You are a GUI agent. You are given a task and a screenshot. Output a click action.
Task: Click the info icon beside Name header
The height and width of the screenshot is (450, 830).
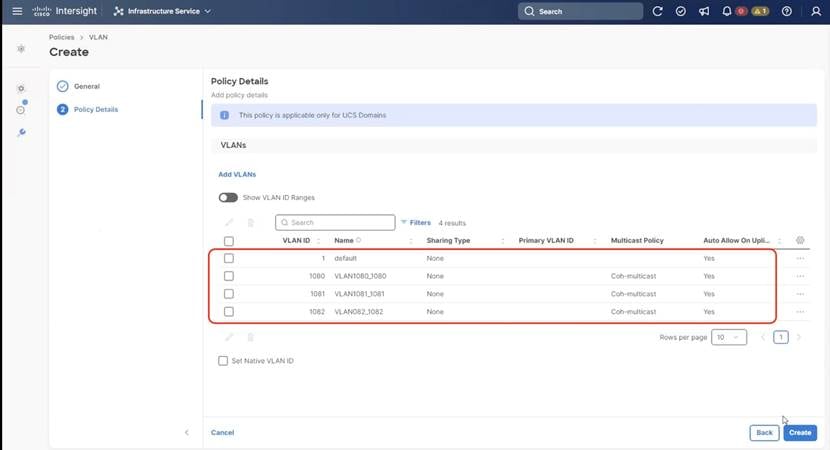click(x=358, y=240)
